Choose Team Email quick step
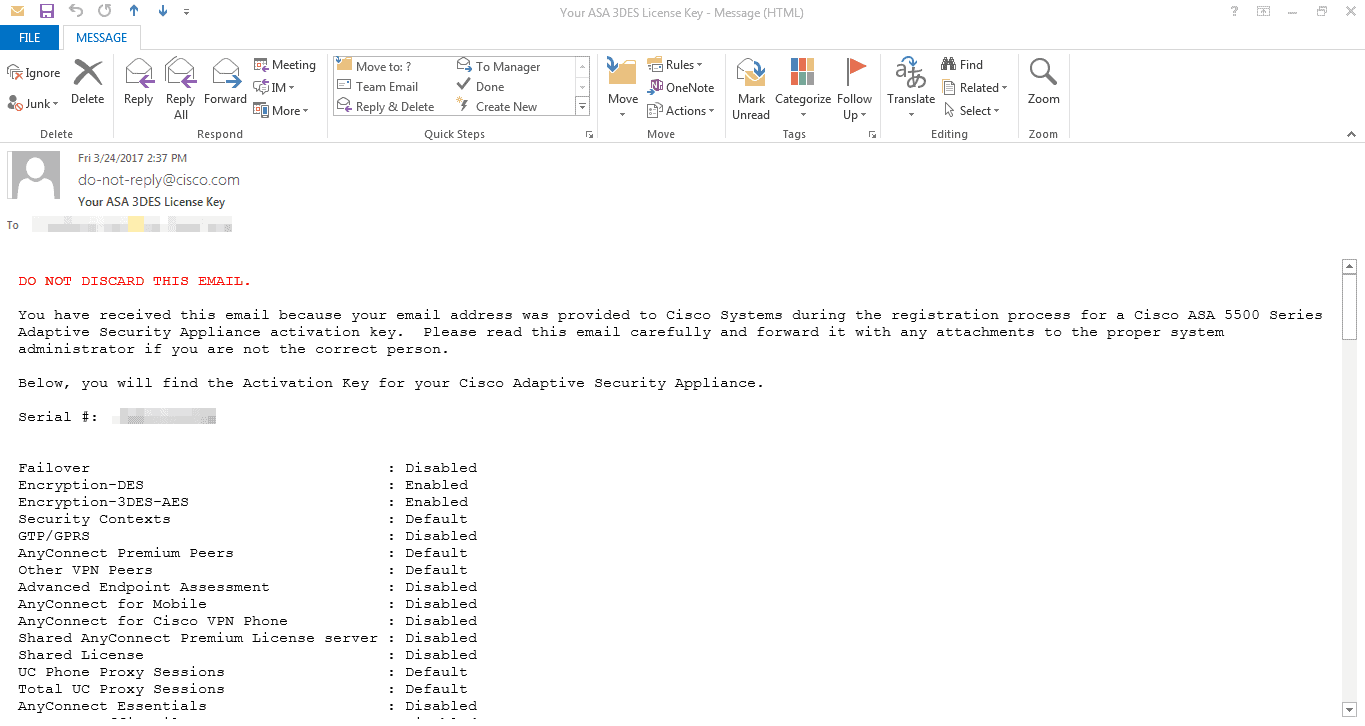The height and width of the screenshot is (726, 1365). coord(393,86)
